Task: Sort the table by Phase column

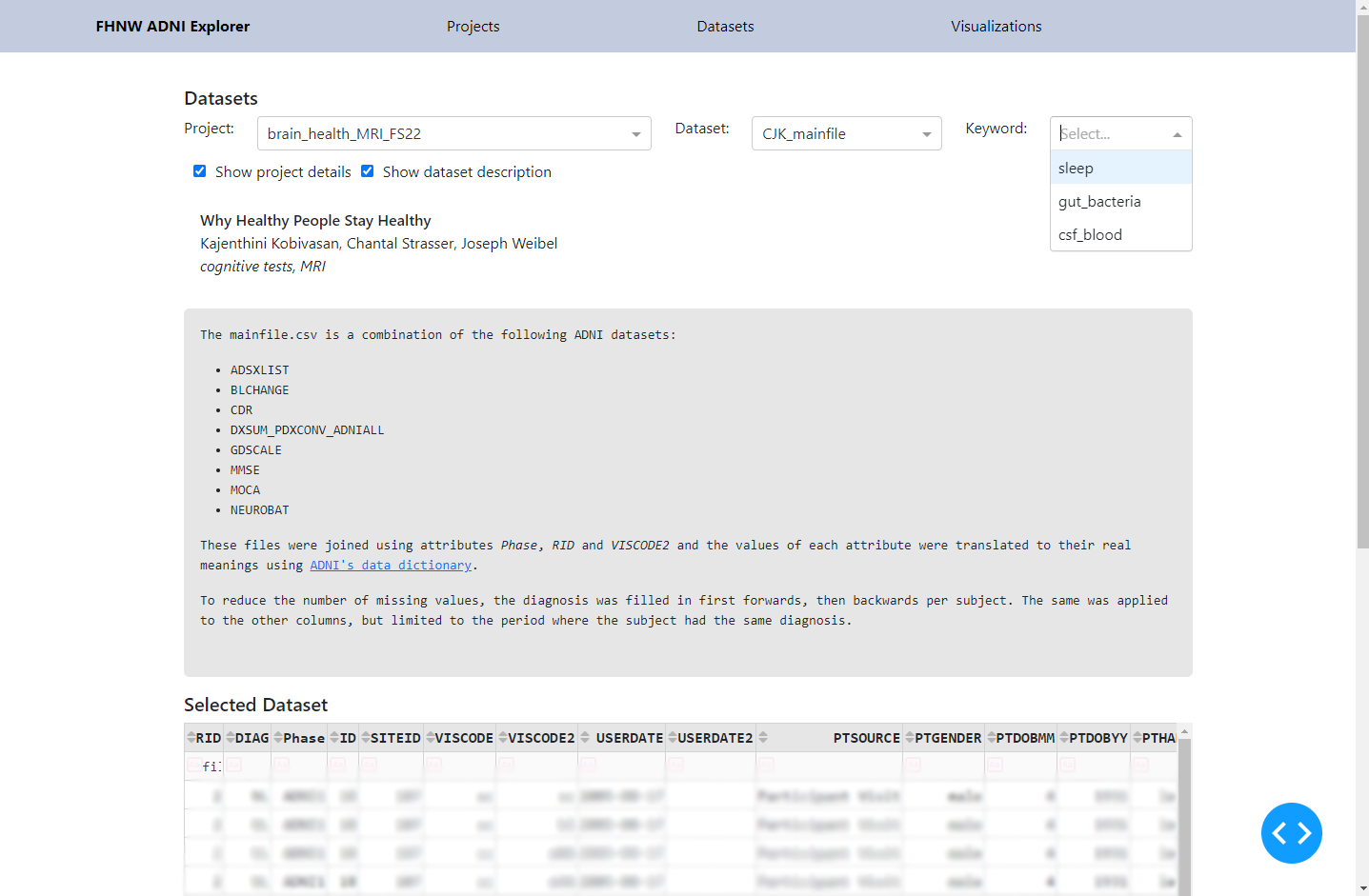Action: click(278, 738)
